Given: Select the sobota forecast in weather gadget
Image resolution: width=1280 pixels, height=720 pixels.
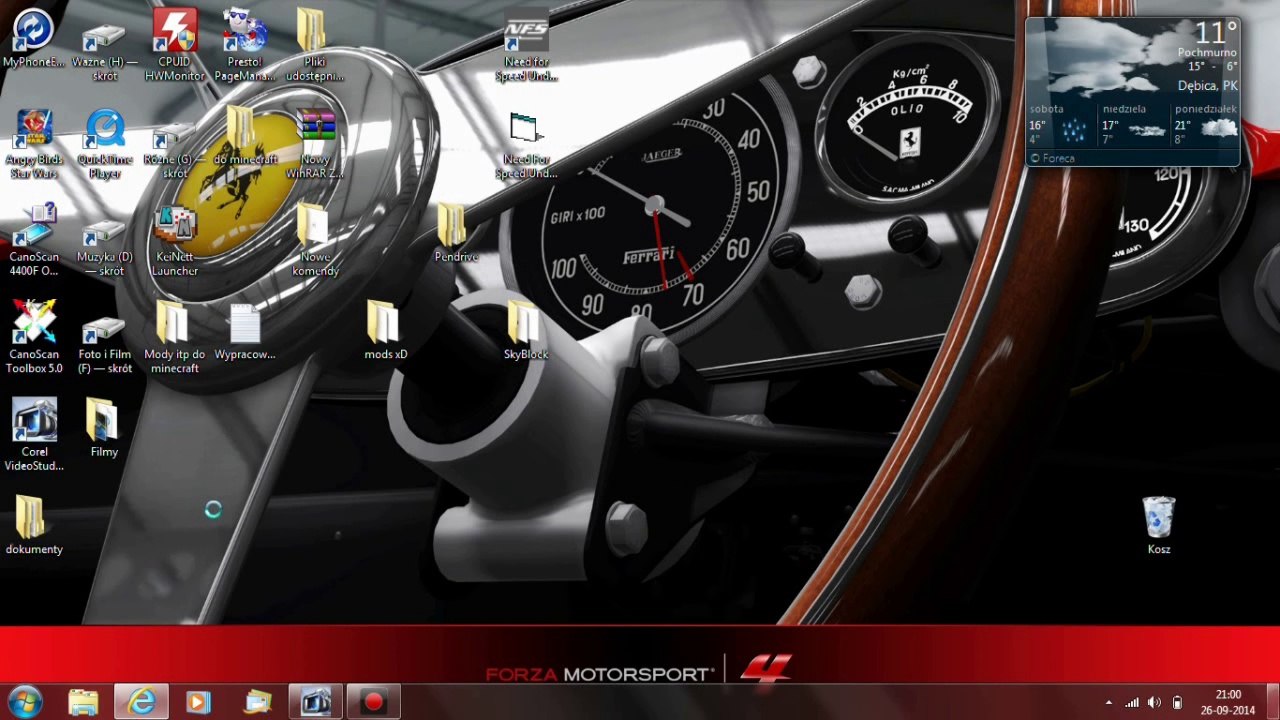Looking at the screenshot, I should click(x=1060, y=126).
